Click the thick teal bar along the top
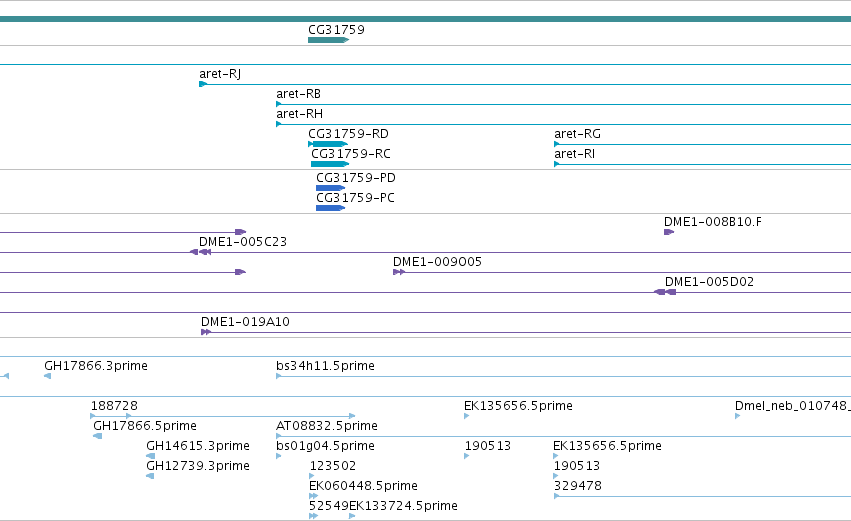The image size is (851, 521). tap(426, 19)
